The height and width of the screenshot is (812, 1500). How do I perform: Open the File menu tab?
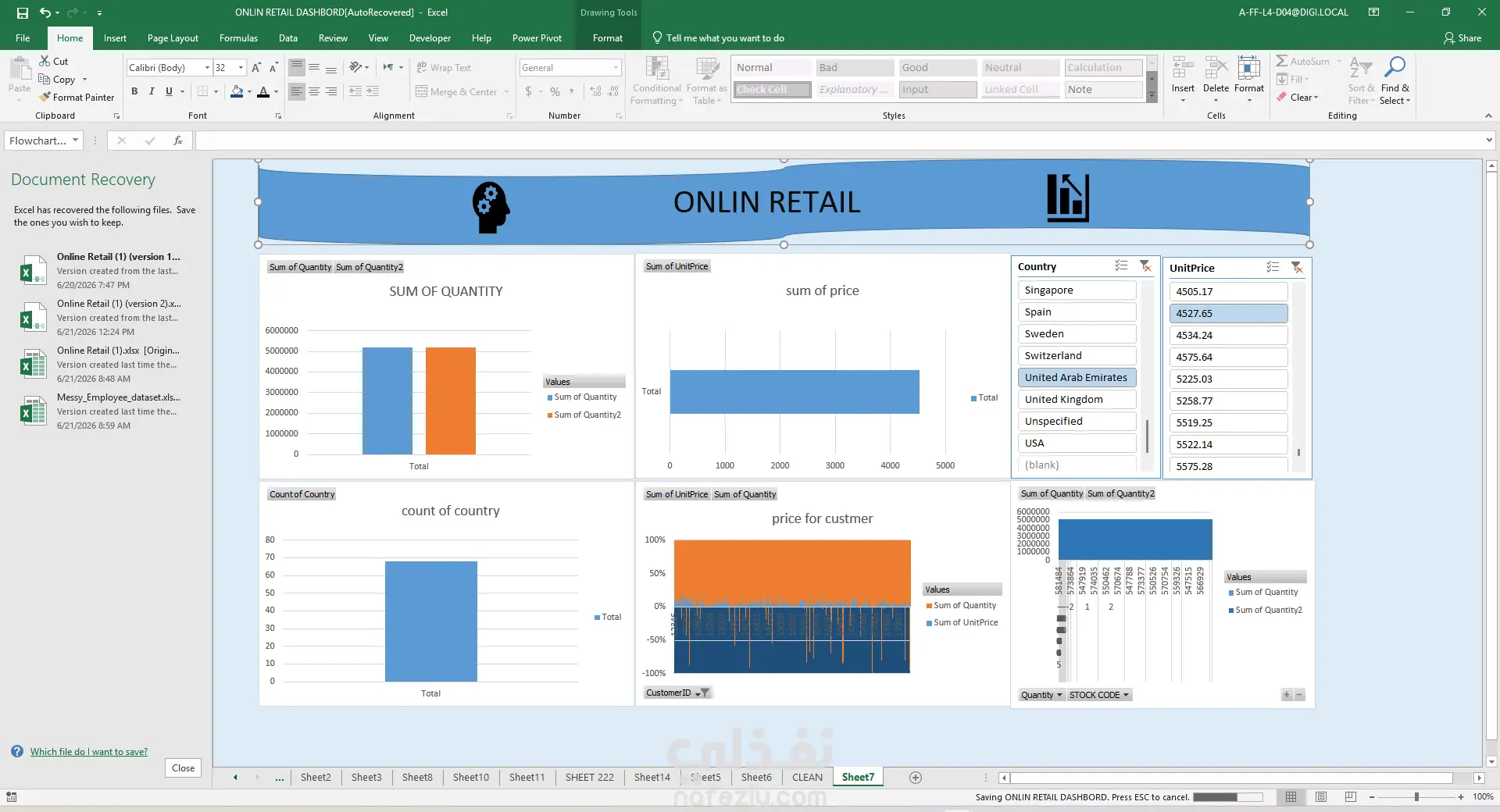[23, 38]
